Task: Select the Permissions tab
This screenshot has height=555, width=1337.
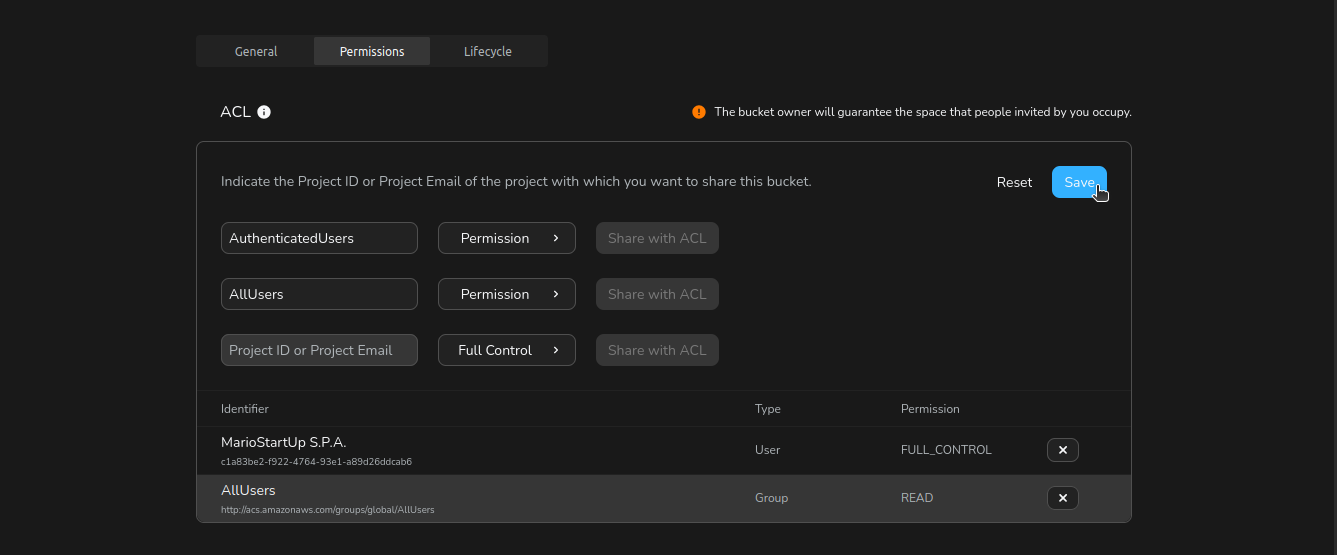Action: (372, 51)
